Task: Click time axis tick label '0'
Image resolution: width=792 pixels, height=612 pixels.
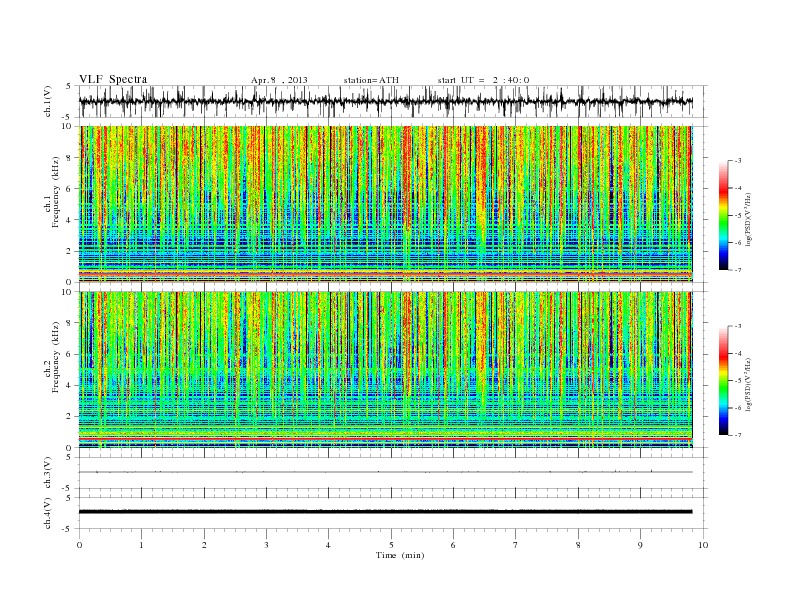Action: 79,545
